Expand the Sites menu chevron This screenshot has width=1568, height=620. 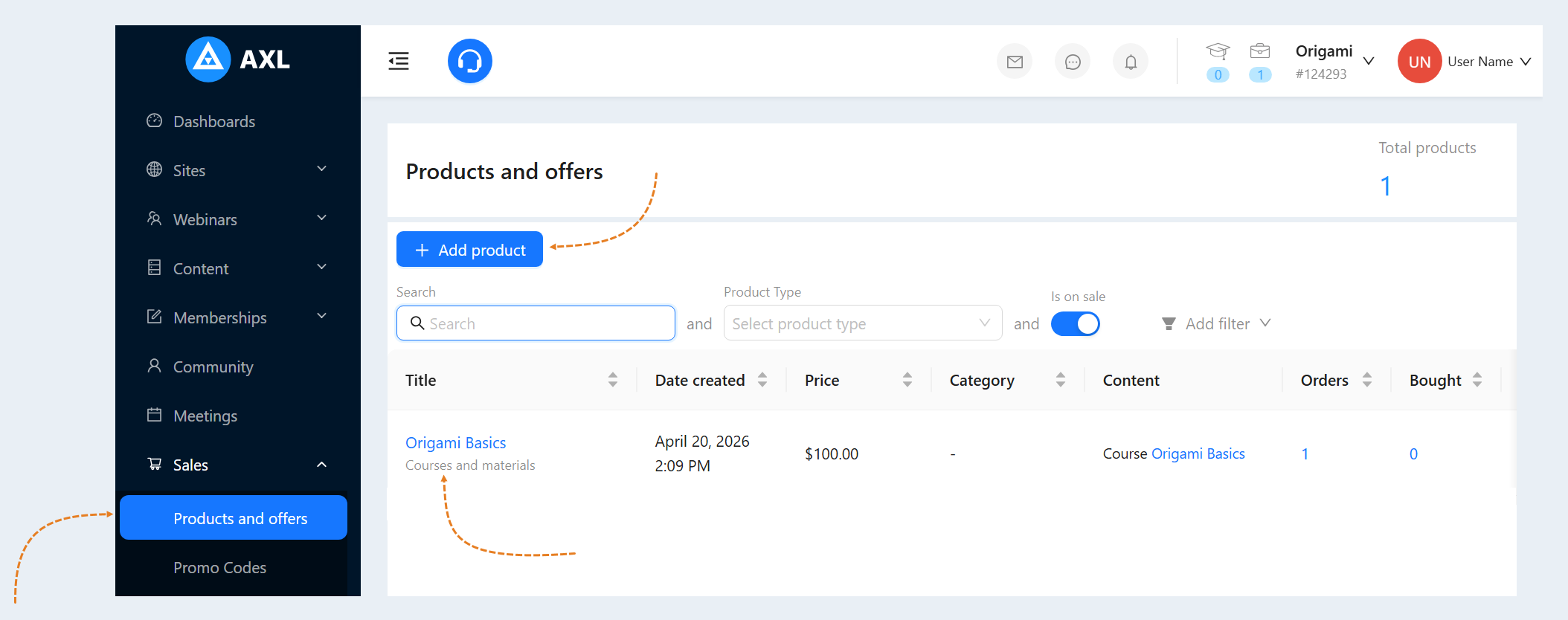pos(322,169)
